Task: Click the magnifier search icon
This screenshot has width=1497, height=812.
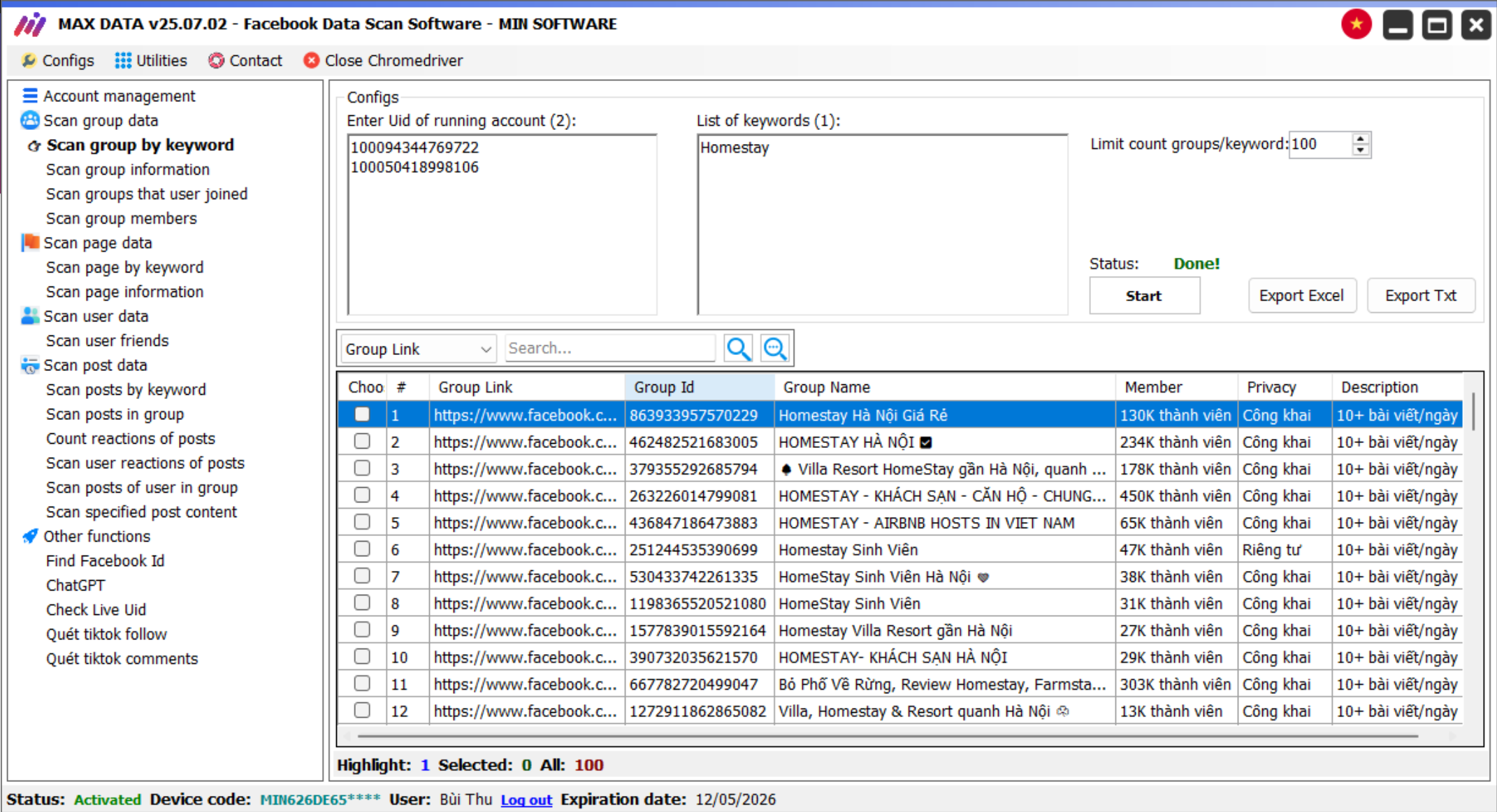Action: coord(739,348)
